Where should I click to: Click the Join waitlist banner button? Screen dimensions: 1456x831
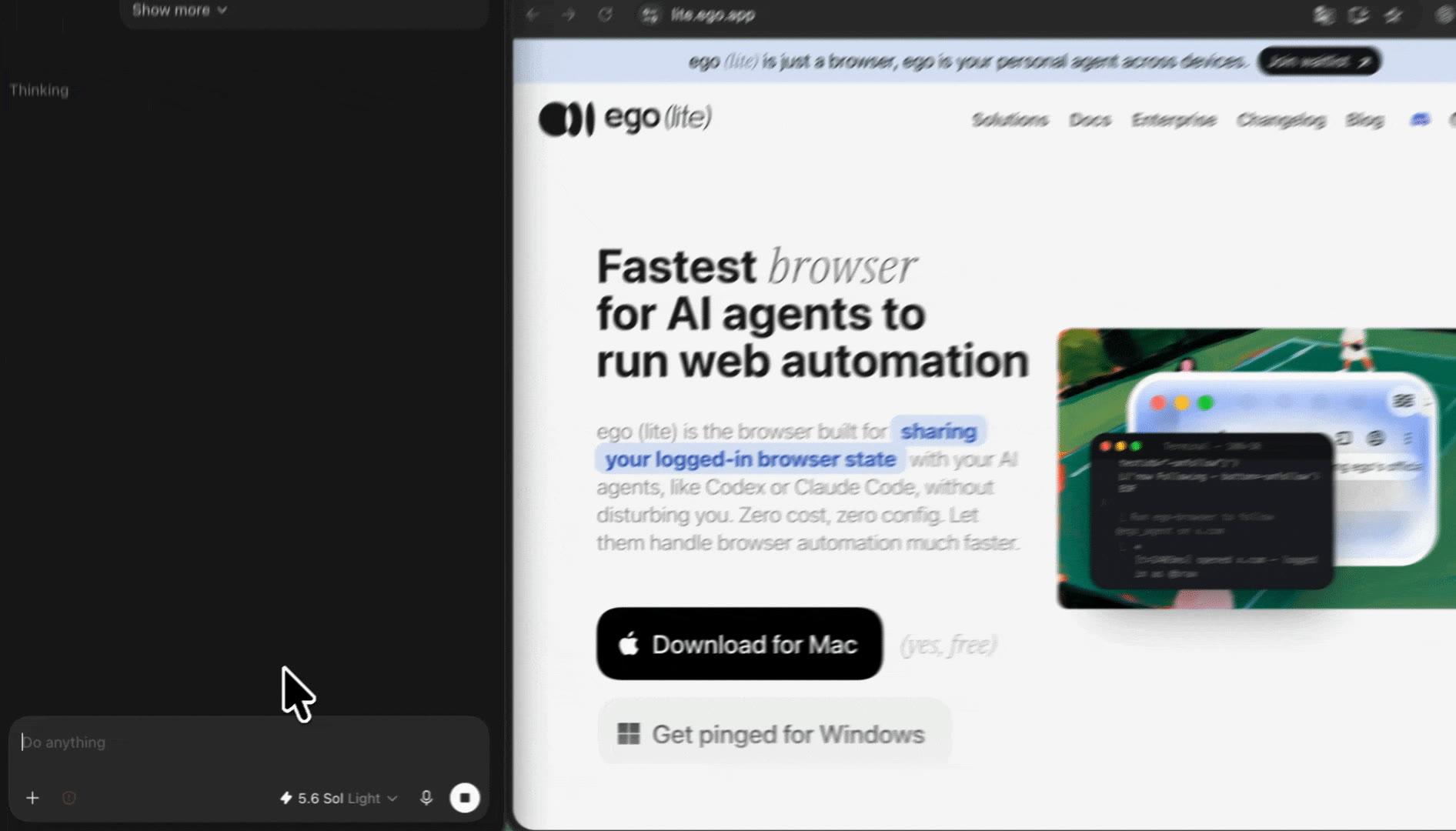(x=1319, y=62)
